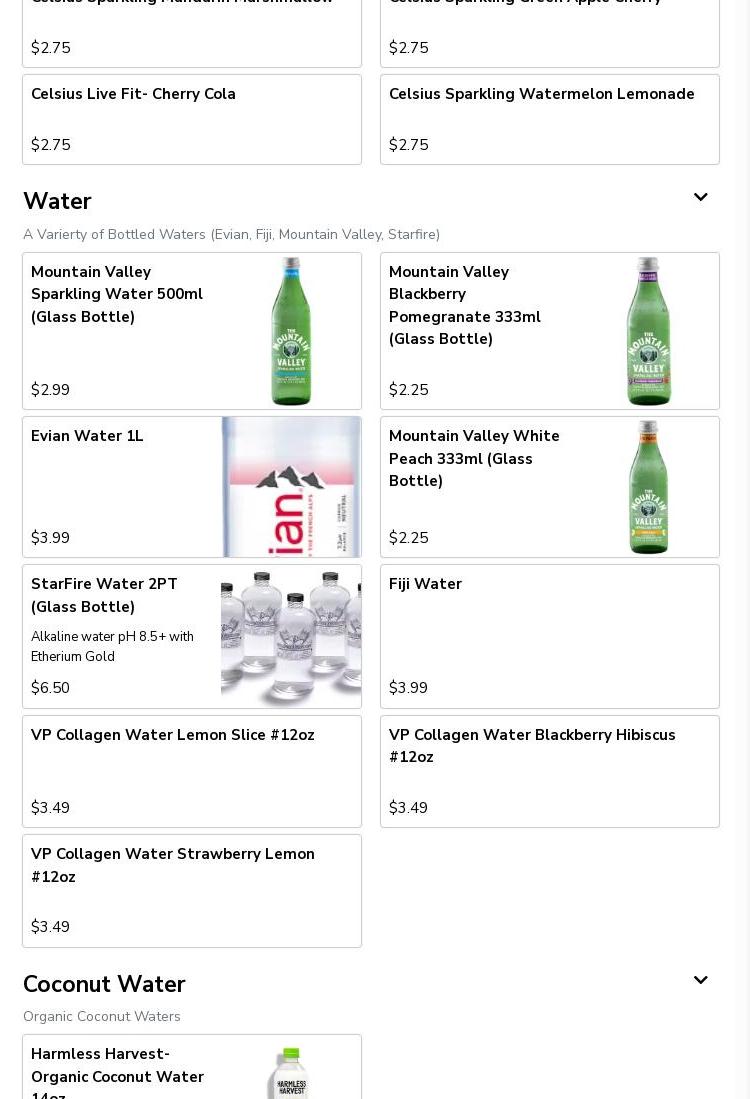Choose VP Collagen Water Strawberry Lemon
Viewport: 750px width, 1099px height.
tap(192, 890)
